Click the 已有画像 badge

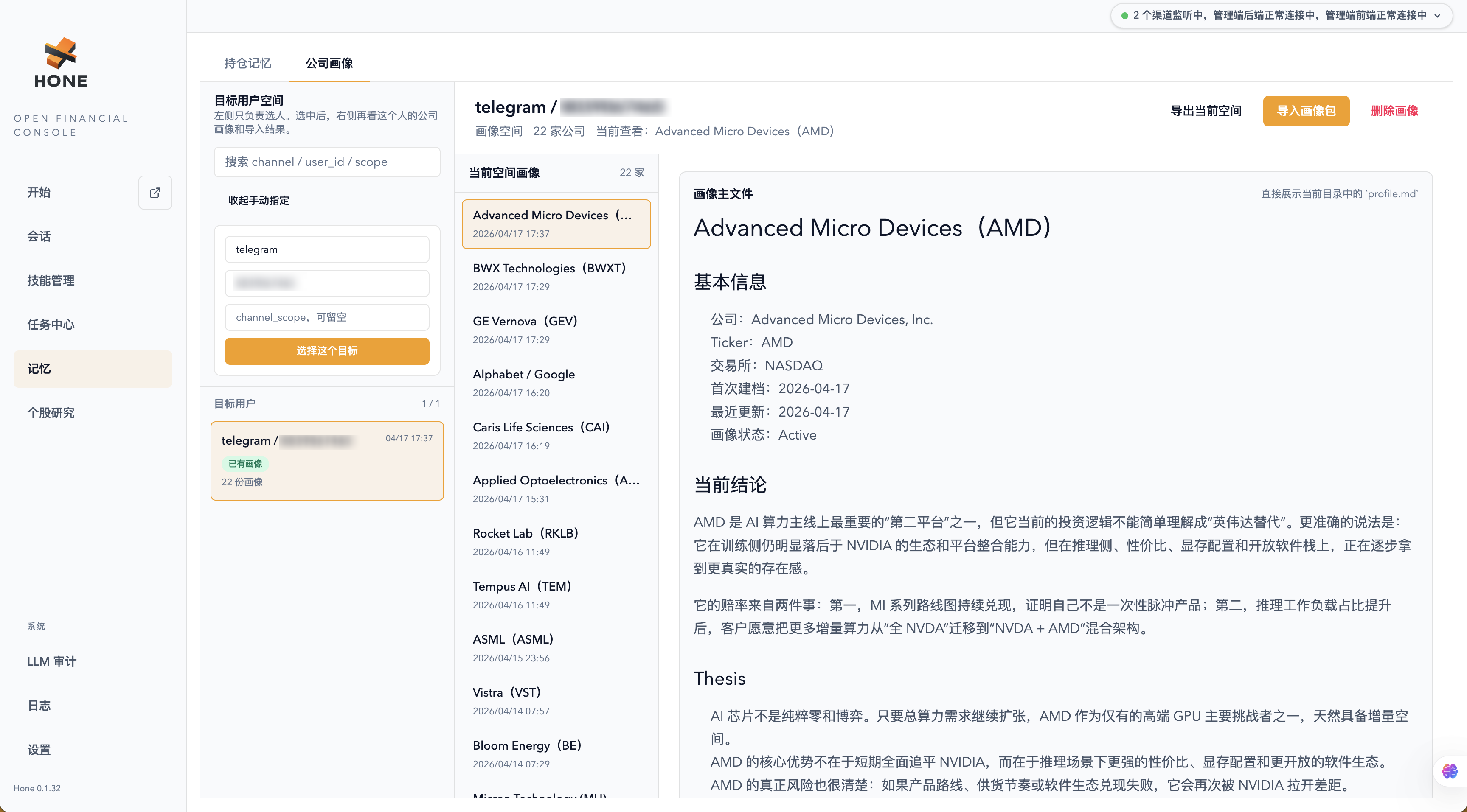(245, 464)
